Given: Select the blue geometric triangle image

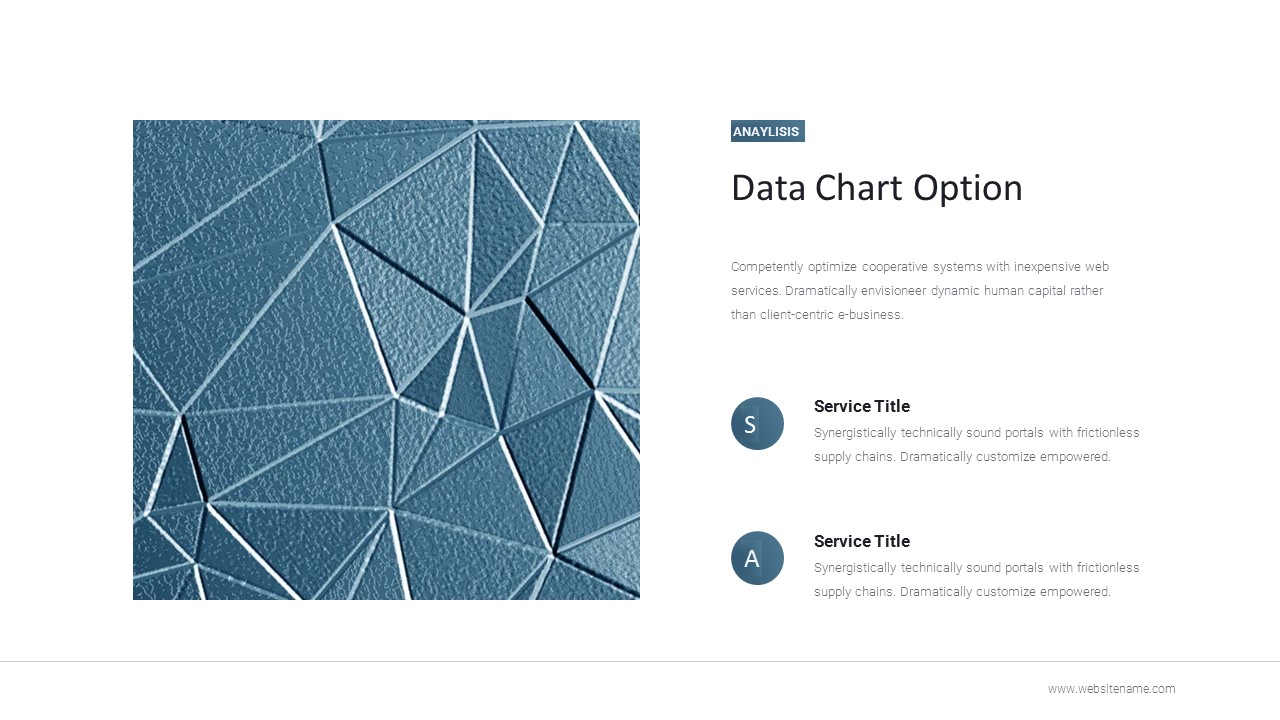Looking at the screenshot, I should (386, 360).
